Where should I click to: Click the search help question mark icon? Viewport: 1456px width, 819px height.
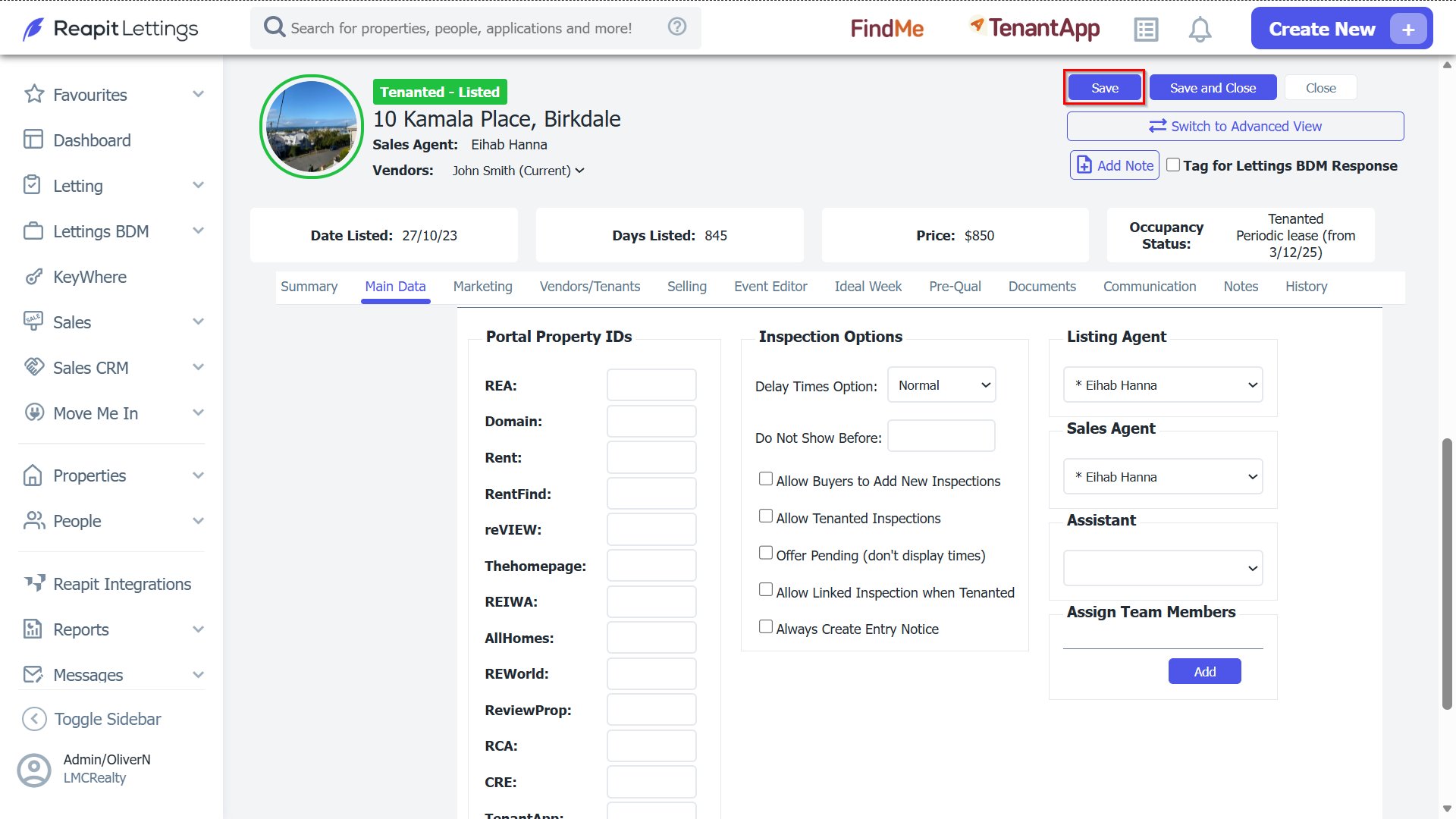pos(677,27)
